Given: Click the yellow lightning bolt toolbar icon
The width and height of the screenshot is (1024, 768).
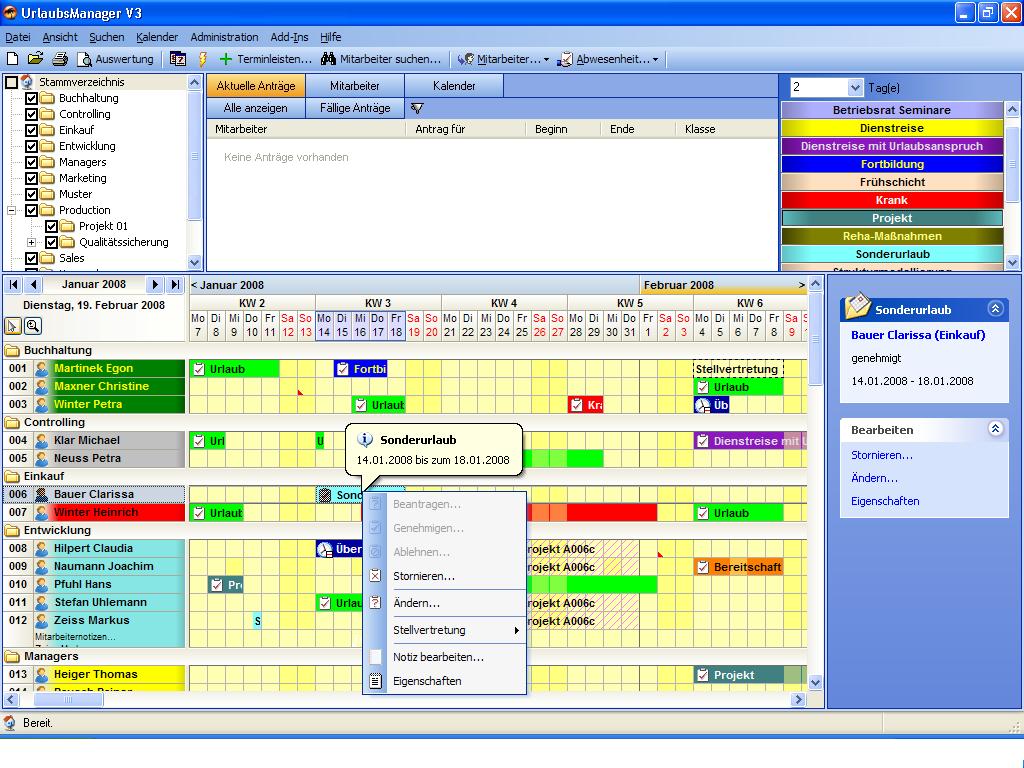Looking at the screenshot, I should point(203,59).
